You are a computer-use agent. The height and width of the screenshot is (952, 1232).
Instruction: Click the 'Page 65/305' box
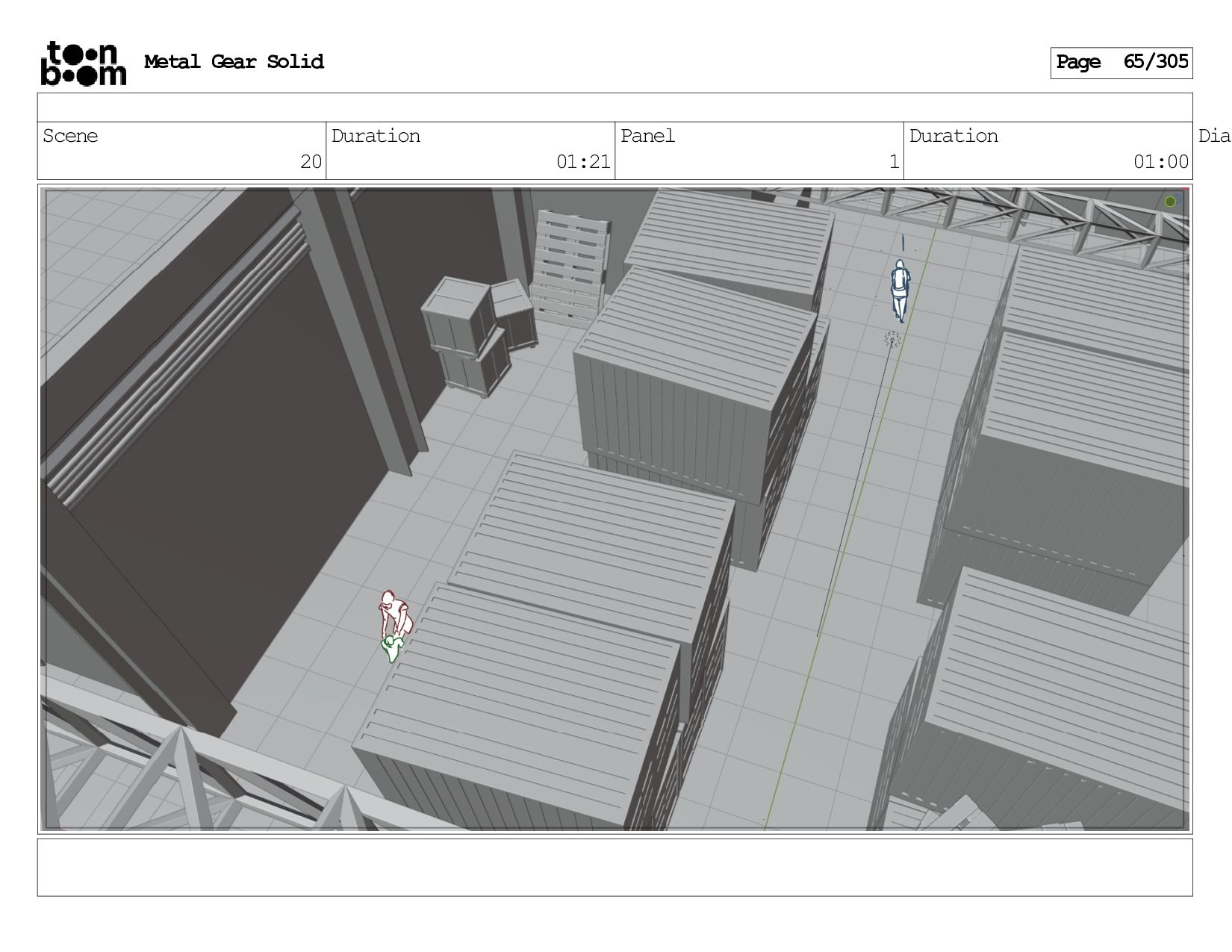pos(1121,63)
